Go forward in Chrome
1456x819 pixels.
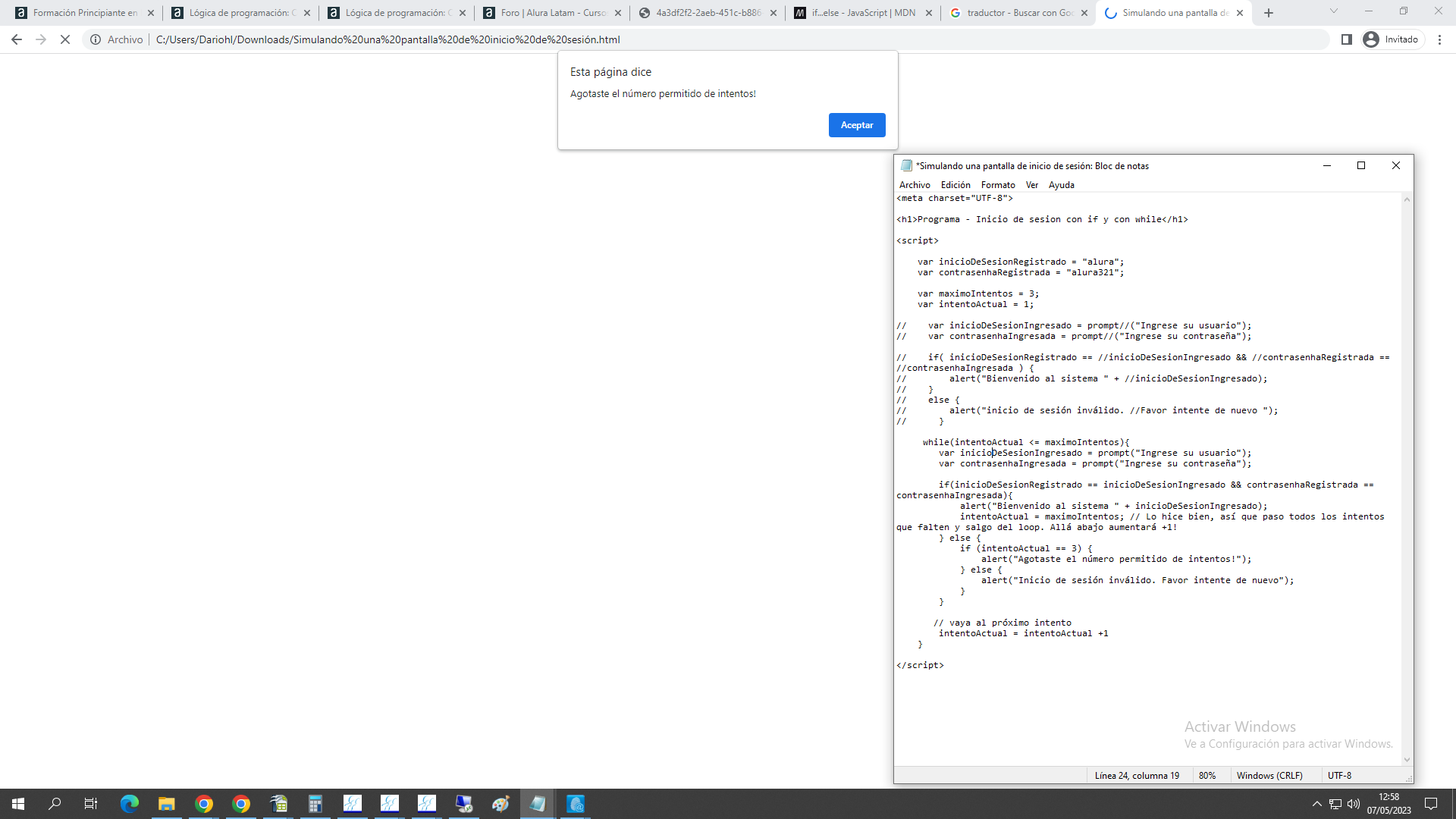[x=41, y=39]
